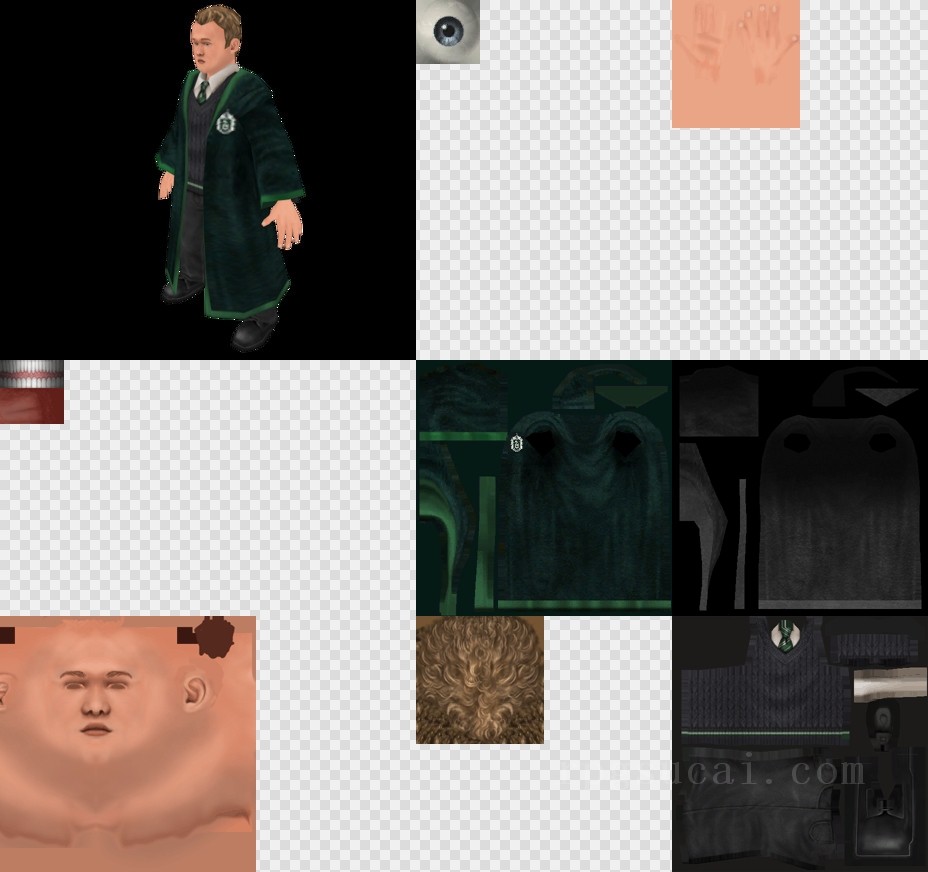Click the ucai.com watermark text
928x872 pixels.
click(770, 772)
